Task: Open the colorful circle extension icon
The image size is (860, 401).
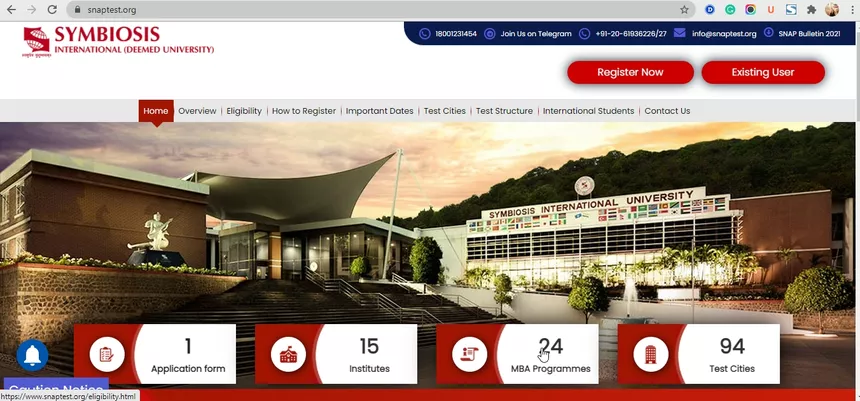Action: pos(750,9)
